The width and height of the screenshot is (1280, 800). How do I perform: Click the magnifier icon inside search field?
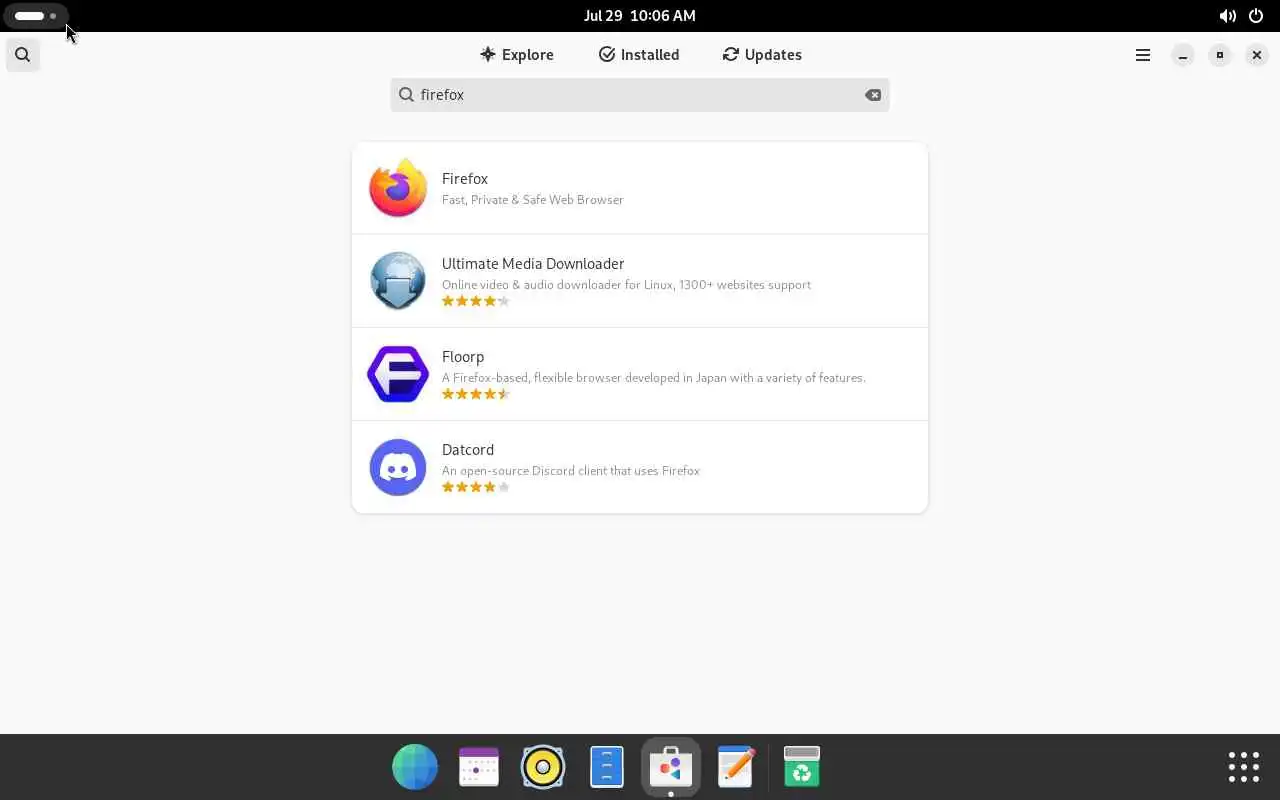coord(406,95)
